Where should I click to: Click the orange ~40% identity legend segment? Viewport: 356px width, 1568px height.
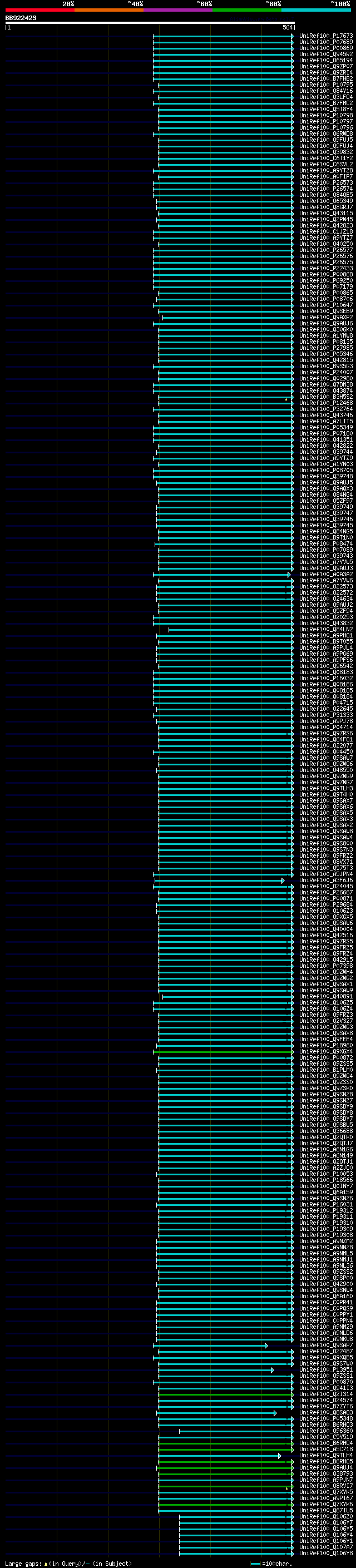coord(110,11)
